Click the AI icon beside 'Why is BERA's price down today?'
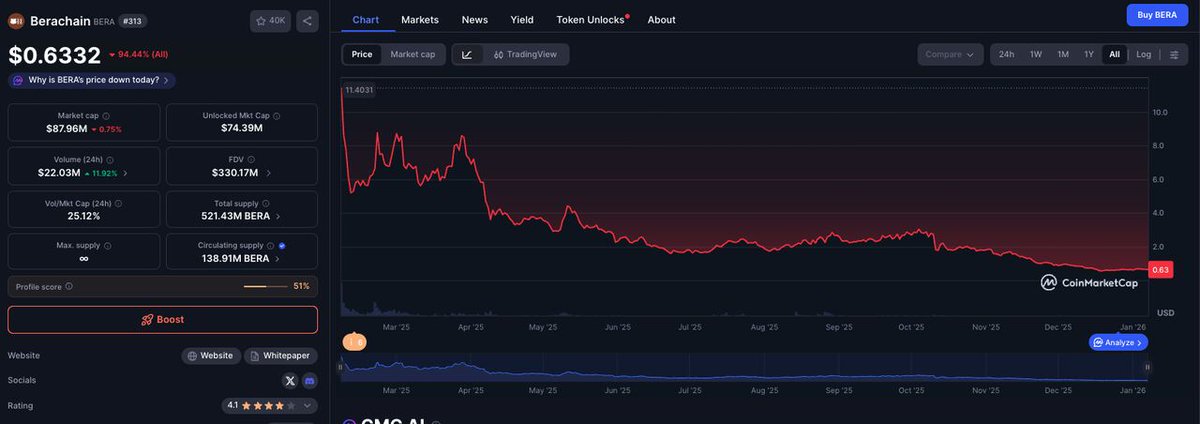 19,80
